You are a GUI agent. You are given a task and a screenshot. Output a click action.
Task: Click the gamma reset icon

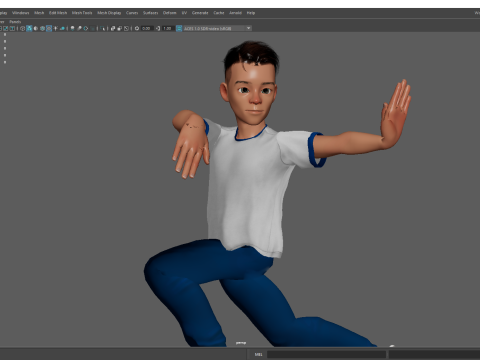[158, 29]
